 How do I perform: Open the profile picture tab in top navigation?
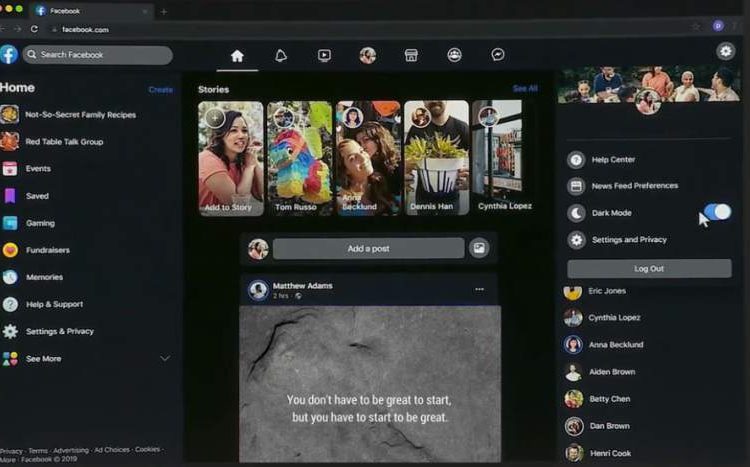(x=367, y=56)
